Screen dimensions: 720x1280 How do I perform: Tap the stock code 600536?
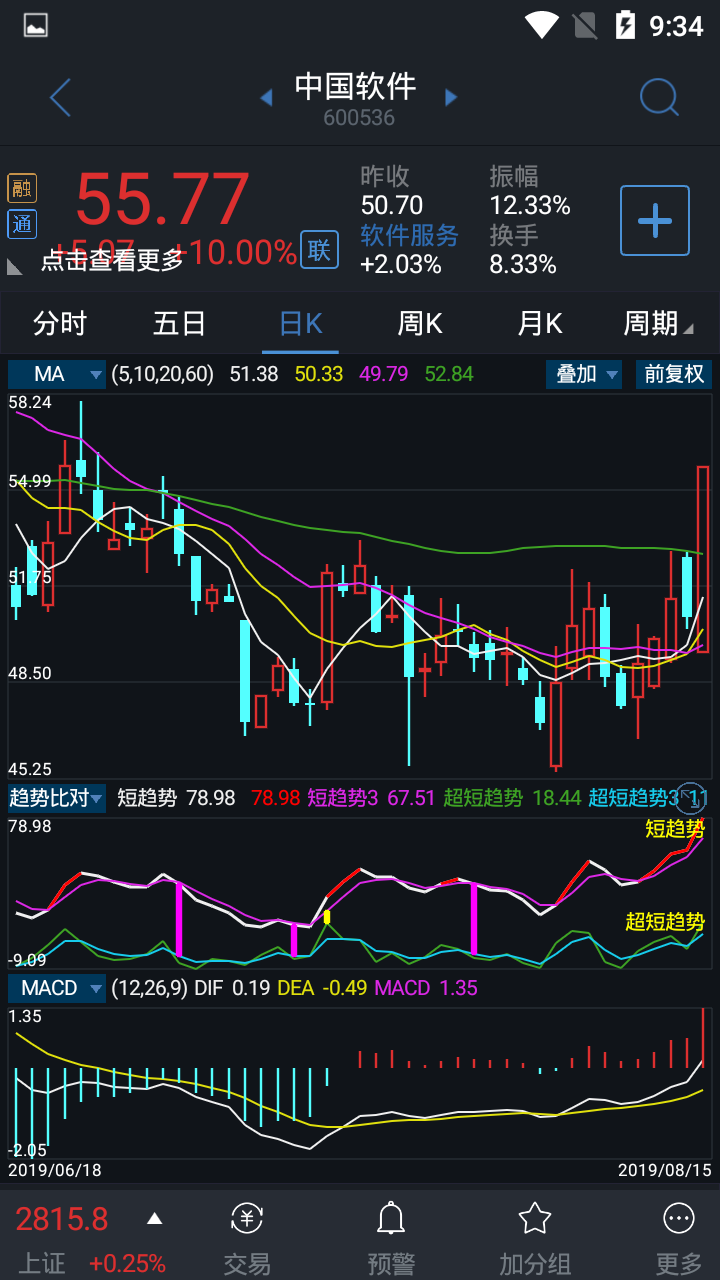pos(359,118)
